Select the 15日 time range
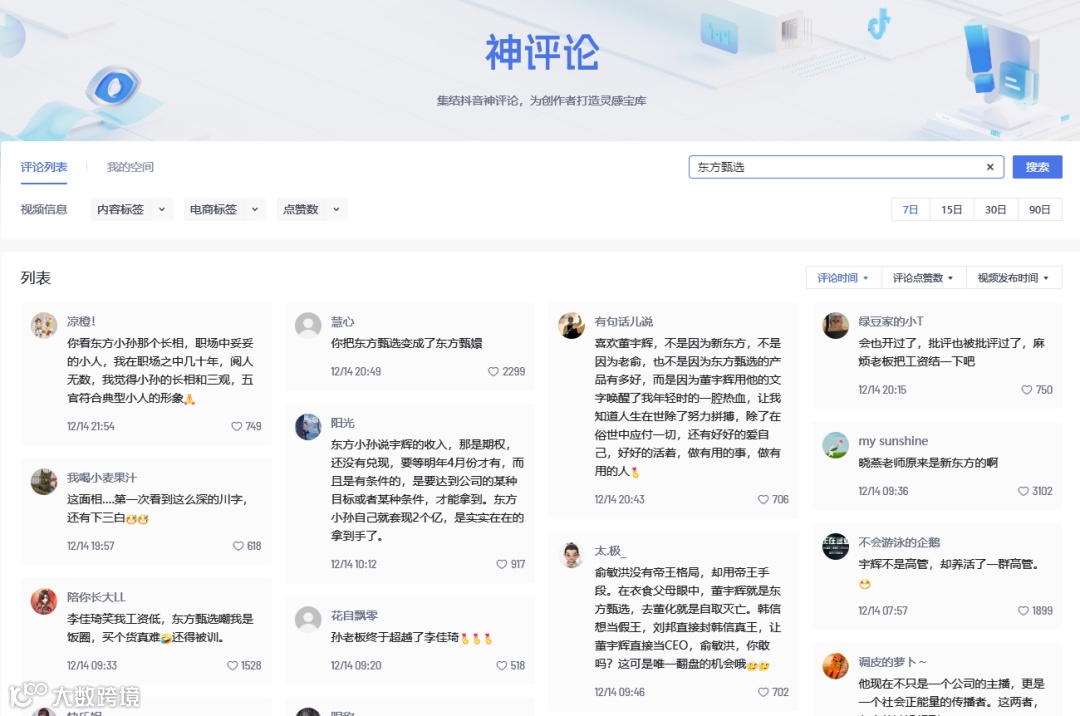 pos(952,209)
